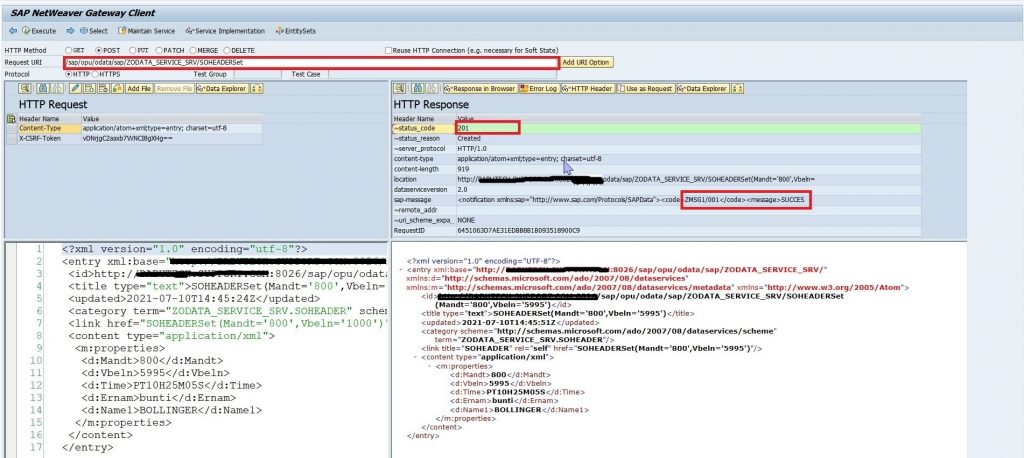
Task: Click the HTTP Header button
Action: click(x=588, y=88)
